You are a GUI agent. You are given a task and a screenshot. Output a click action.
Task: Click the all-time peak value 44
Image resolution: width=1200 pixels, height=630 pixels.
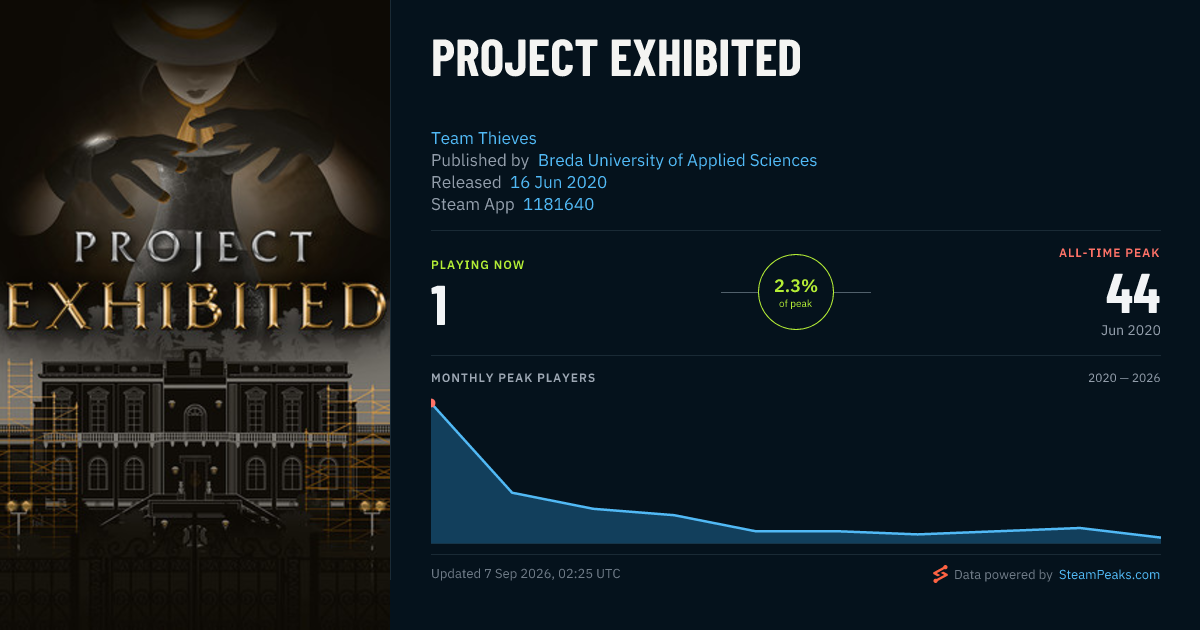coord(1133,294)
